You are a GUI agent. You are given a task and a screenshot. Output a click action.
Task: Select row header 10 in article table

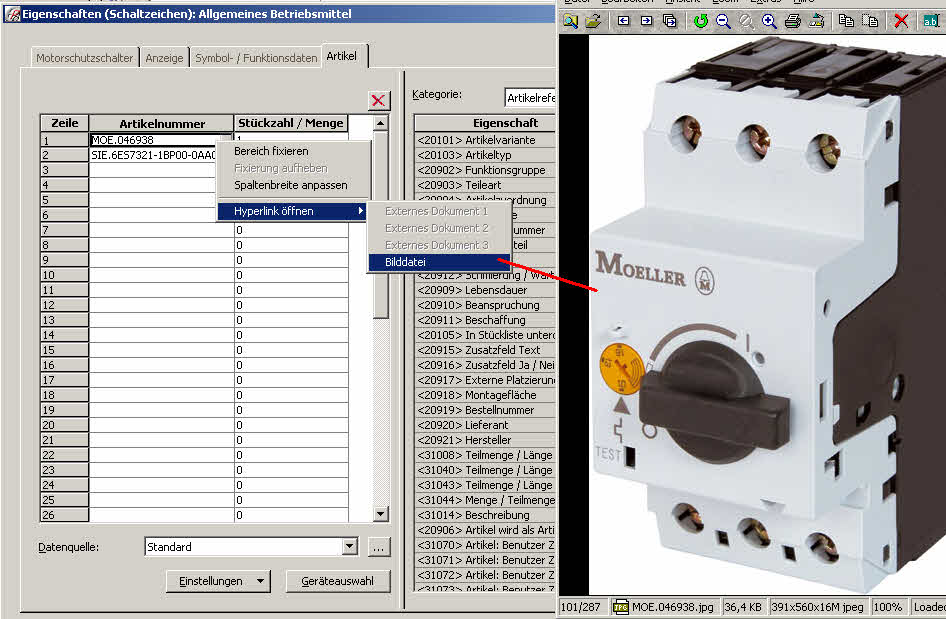[65, 275]
